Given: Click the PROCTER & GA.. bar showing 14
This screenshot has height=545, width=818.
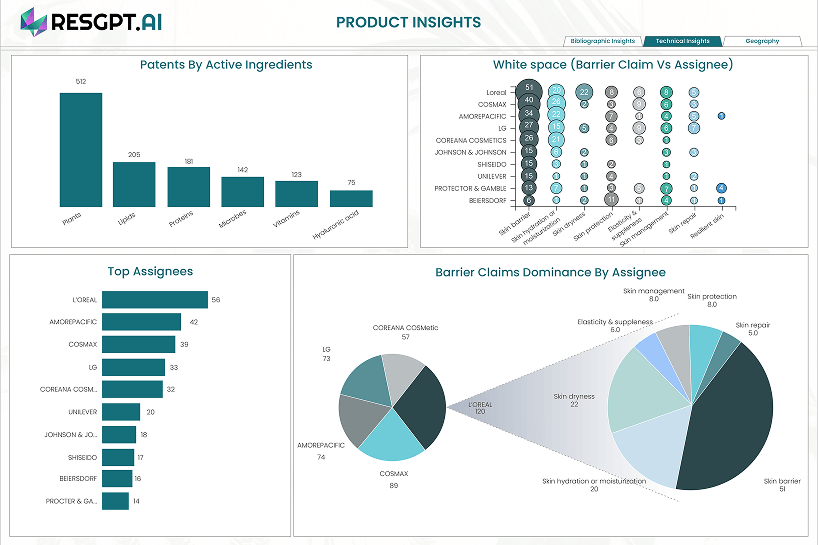Looking at the screenshot, I should [115, 501].
